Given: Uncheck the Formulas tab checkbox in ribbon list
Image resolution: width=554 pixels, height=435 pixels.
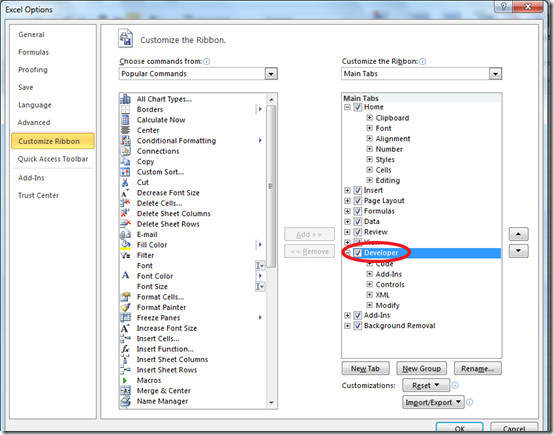Looking at the screenshot, I should 358,211.
